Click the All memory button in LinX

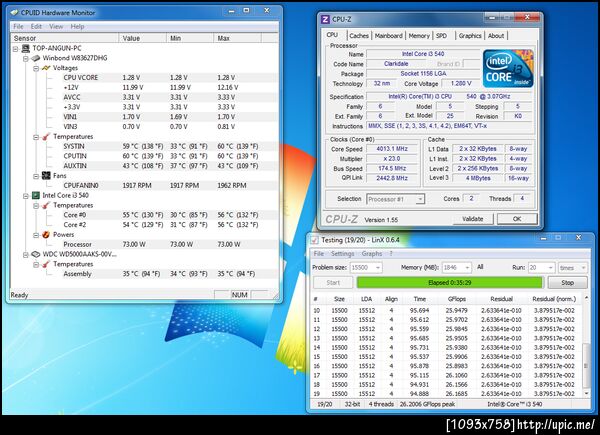click(x=480, y=267)
